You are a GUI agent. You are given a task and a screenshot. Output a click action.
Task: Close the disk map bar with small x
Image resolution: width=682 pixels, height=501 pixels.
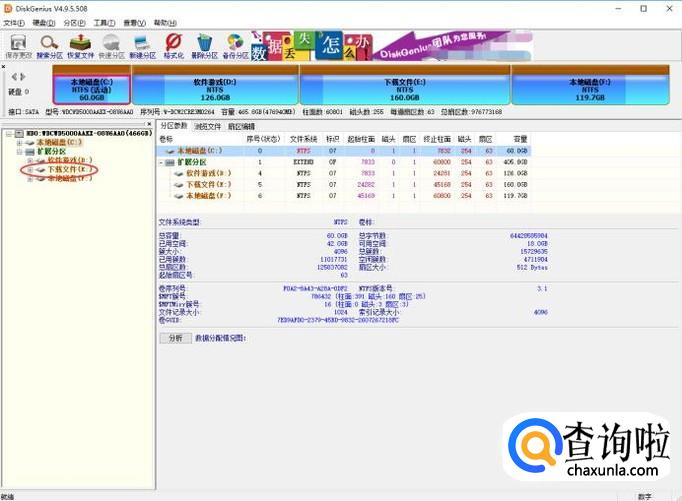(x=3, y=67)
